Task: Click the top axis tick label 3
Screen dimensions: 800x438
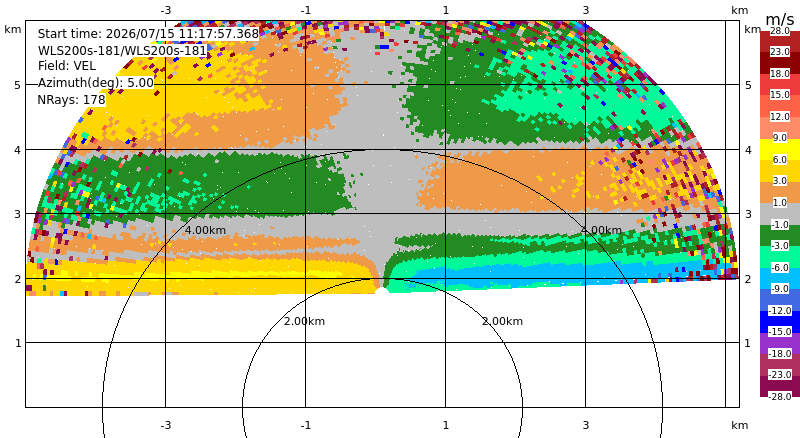Action: pyautogui.click(x=586, y=10)
